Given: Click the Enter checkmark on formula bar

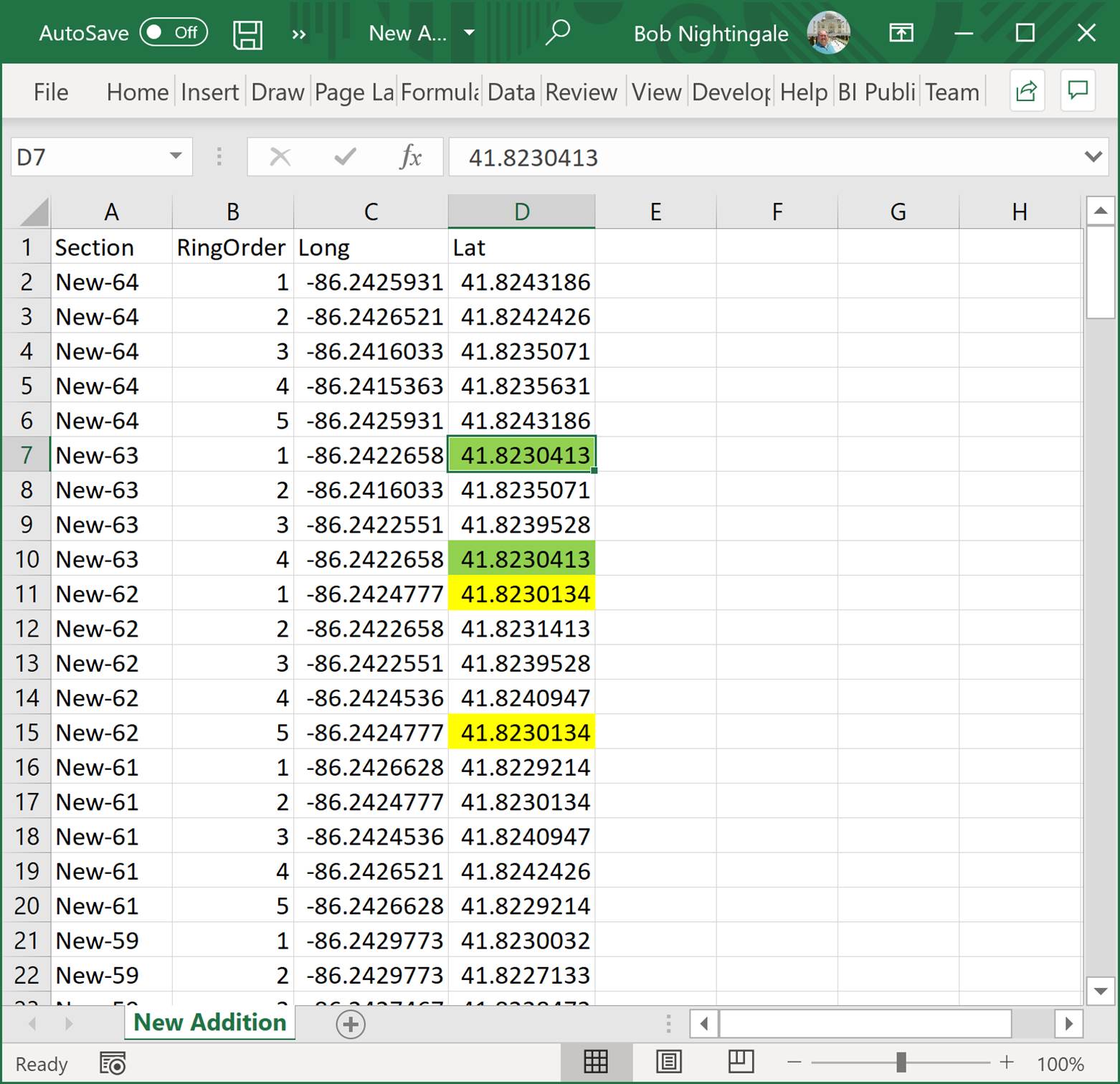Looking at the screenshot, I should pos(344,157).
